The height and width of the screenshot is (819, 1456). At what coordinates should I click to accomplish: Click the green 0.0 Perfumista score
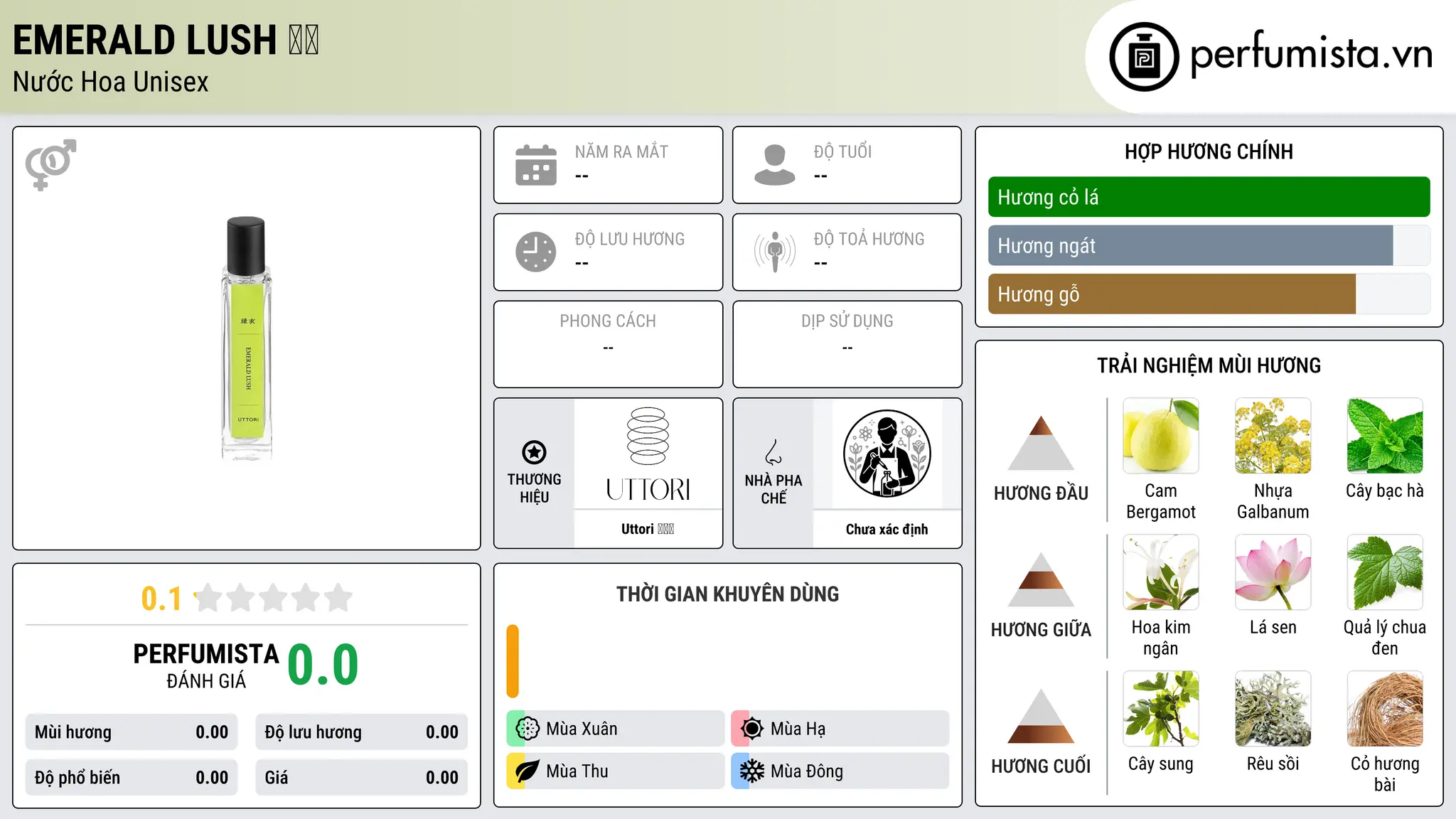(323, 665)
